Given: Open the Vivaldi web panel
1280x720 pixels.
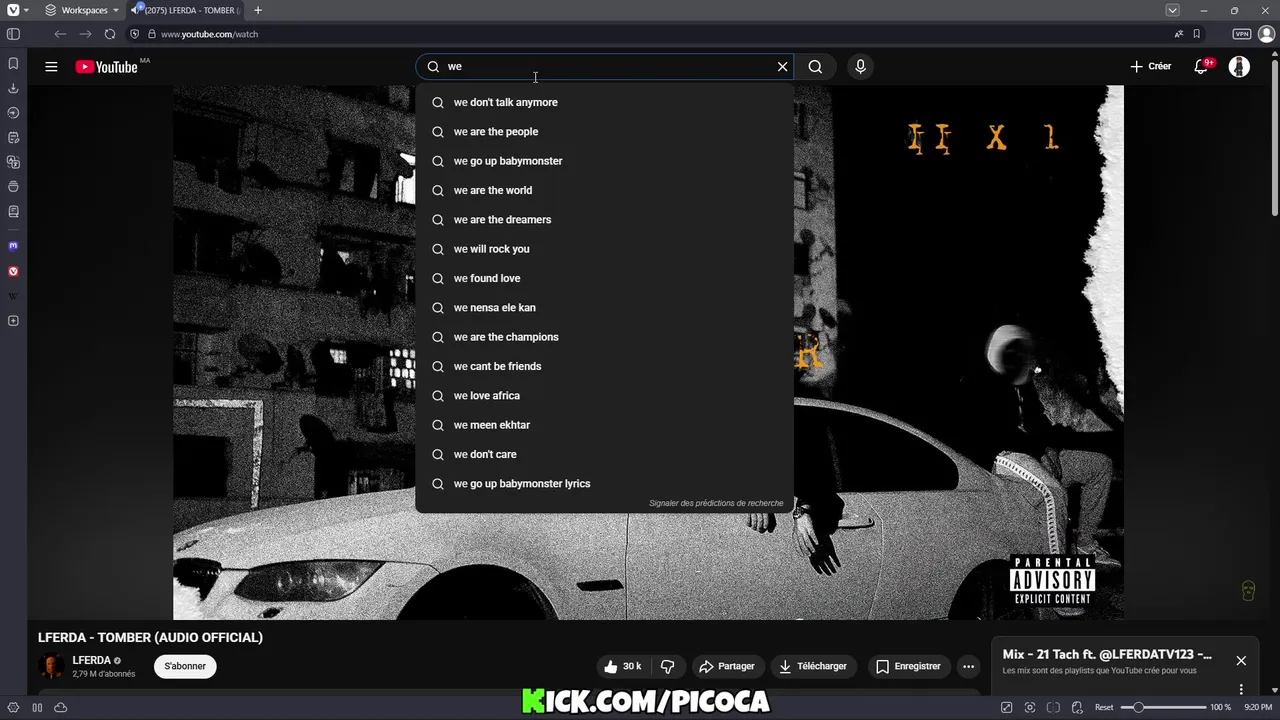Looking at the screenshot, I should tap(13, 271).
